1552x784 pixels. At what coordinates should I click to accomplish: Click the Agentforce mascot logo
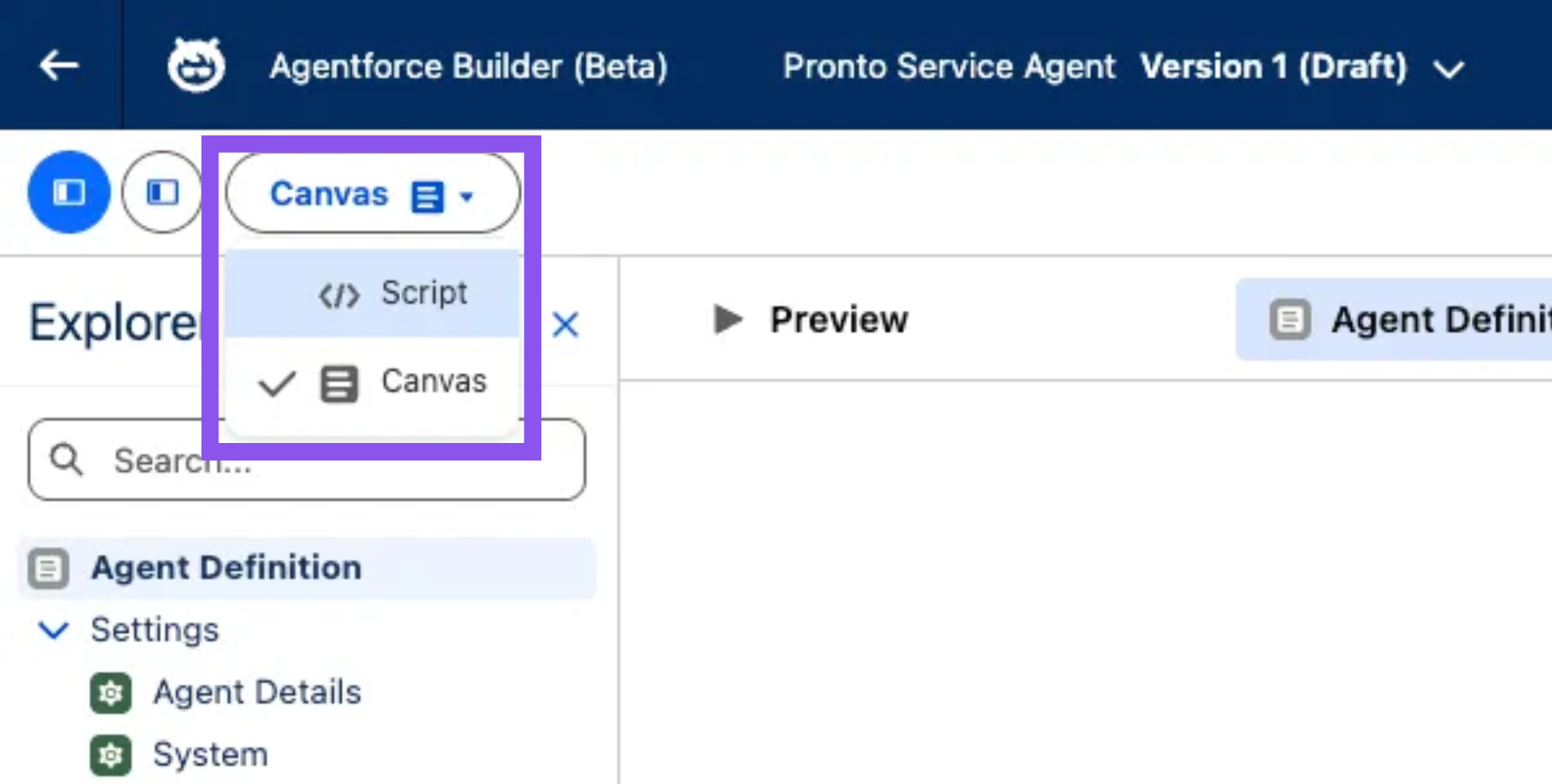tap(196, 65)
